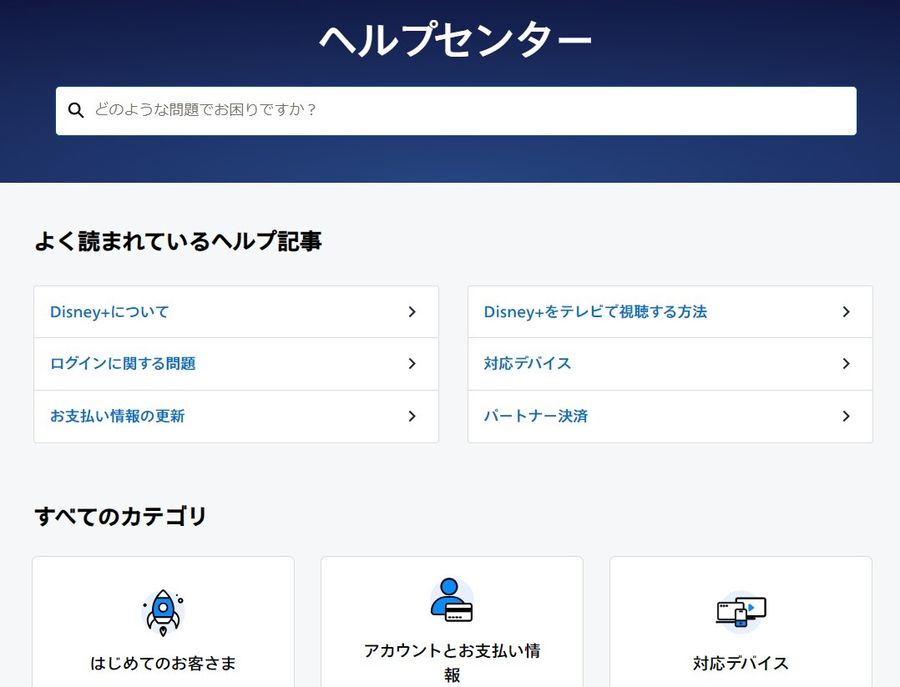Open ログインに関する問題 help article
Viewport: 900px width, 687px height.
pyautogui.click(x=236, y=364)
